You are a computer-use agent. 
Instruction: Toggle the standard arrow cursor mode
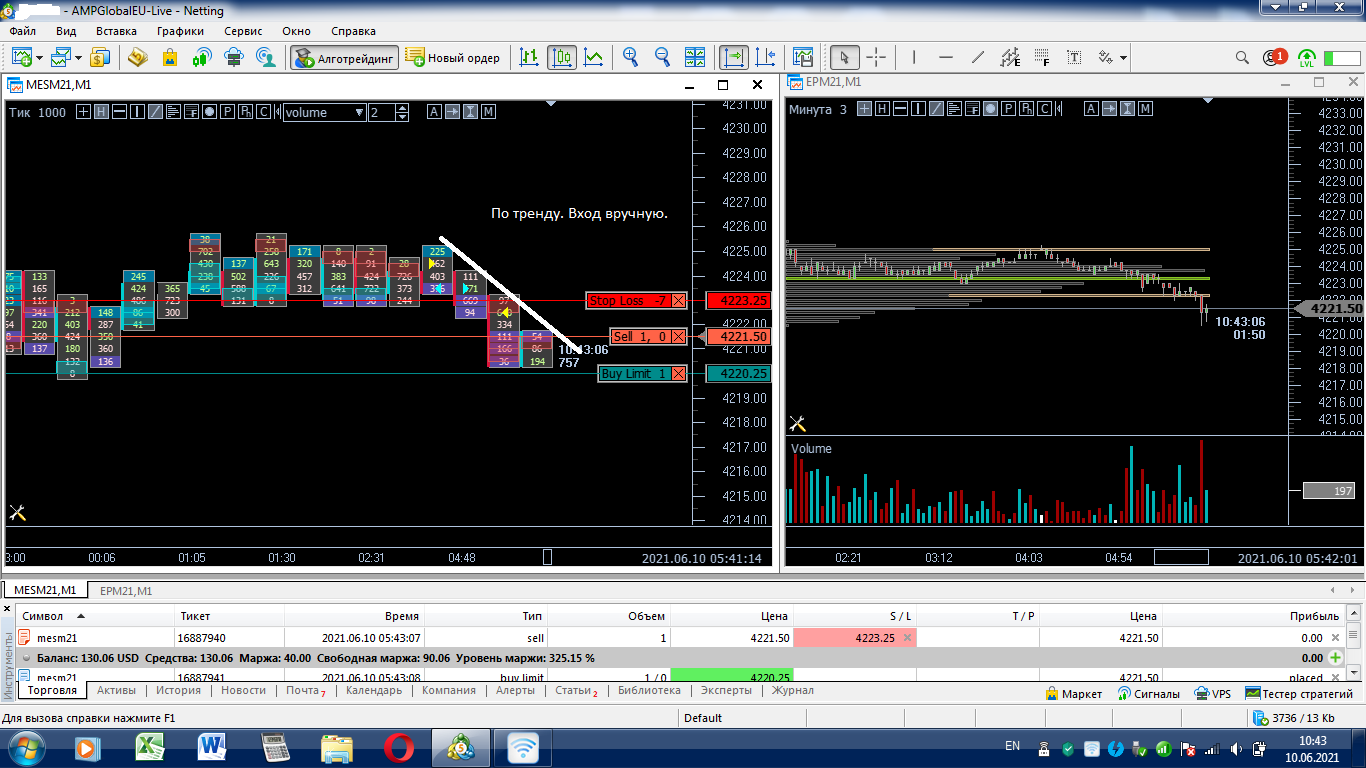pyautogui.click(x=844, y=57)
